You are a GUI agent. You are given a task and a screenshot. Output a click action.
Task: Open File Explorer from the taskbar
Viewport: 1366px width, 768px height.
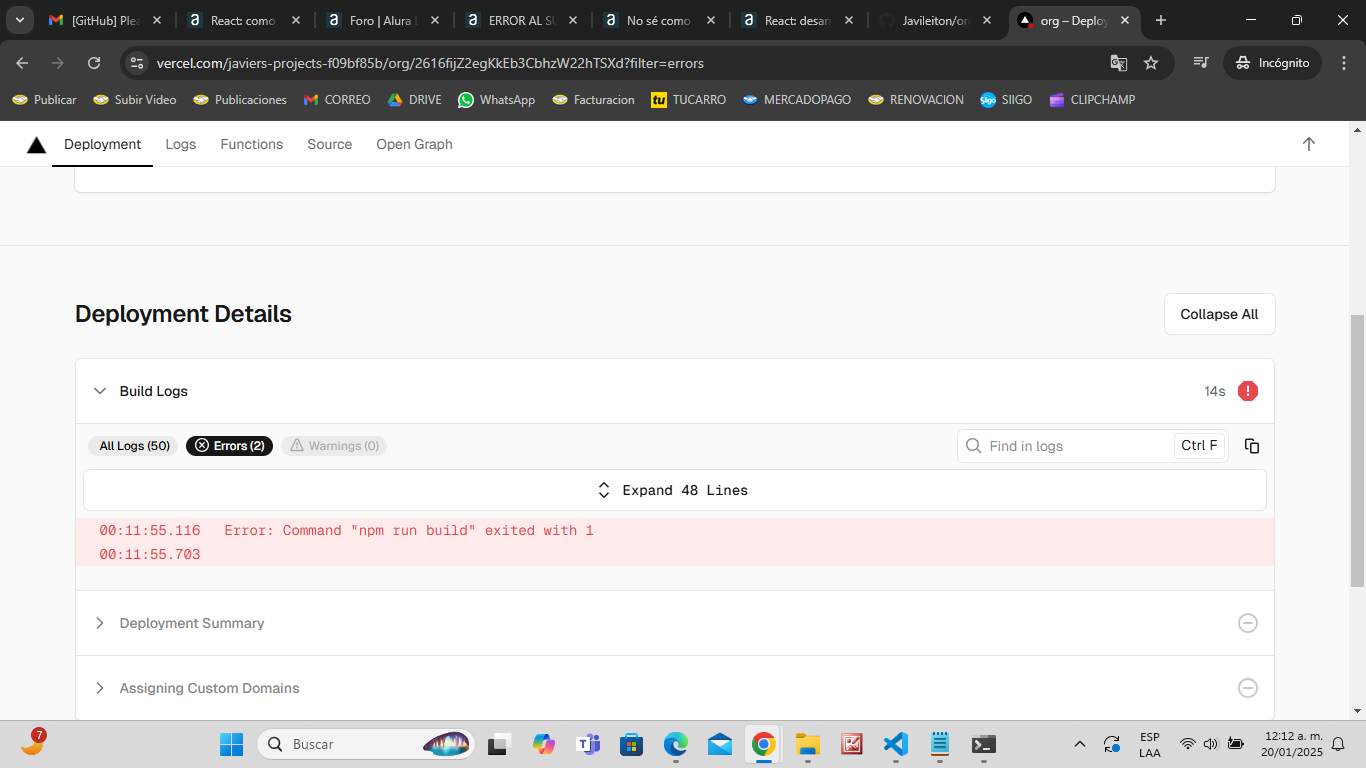click(x=807, y=744)
